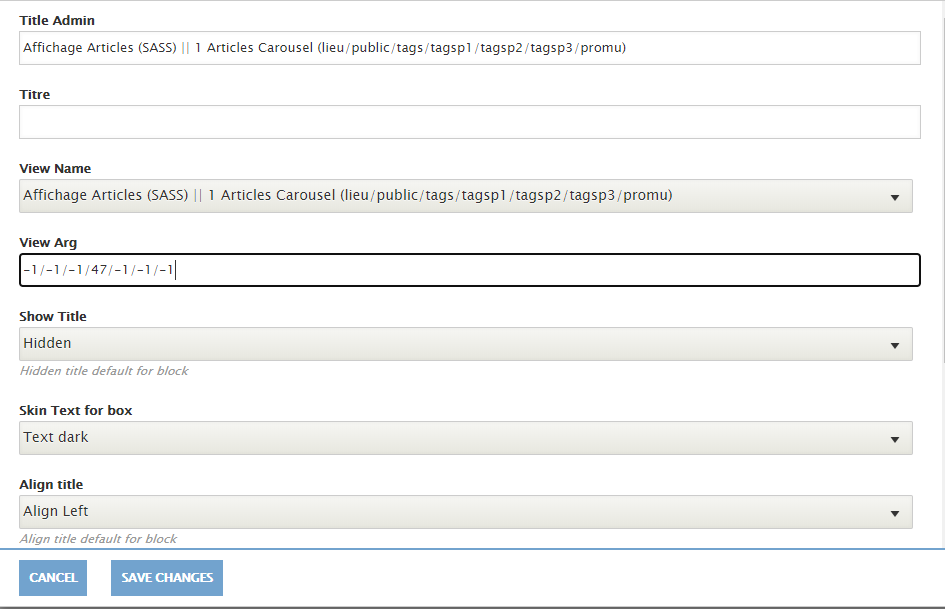Image resolution: width=945 pixels, height=609 pixels.
Task: Focus the empty Titre input field
Action: [469, 122]
